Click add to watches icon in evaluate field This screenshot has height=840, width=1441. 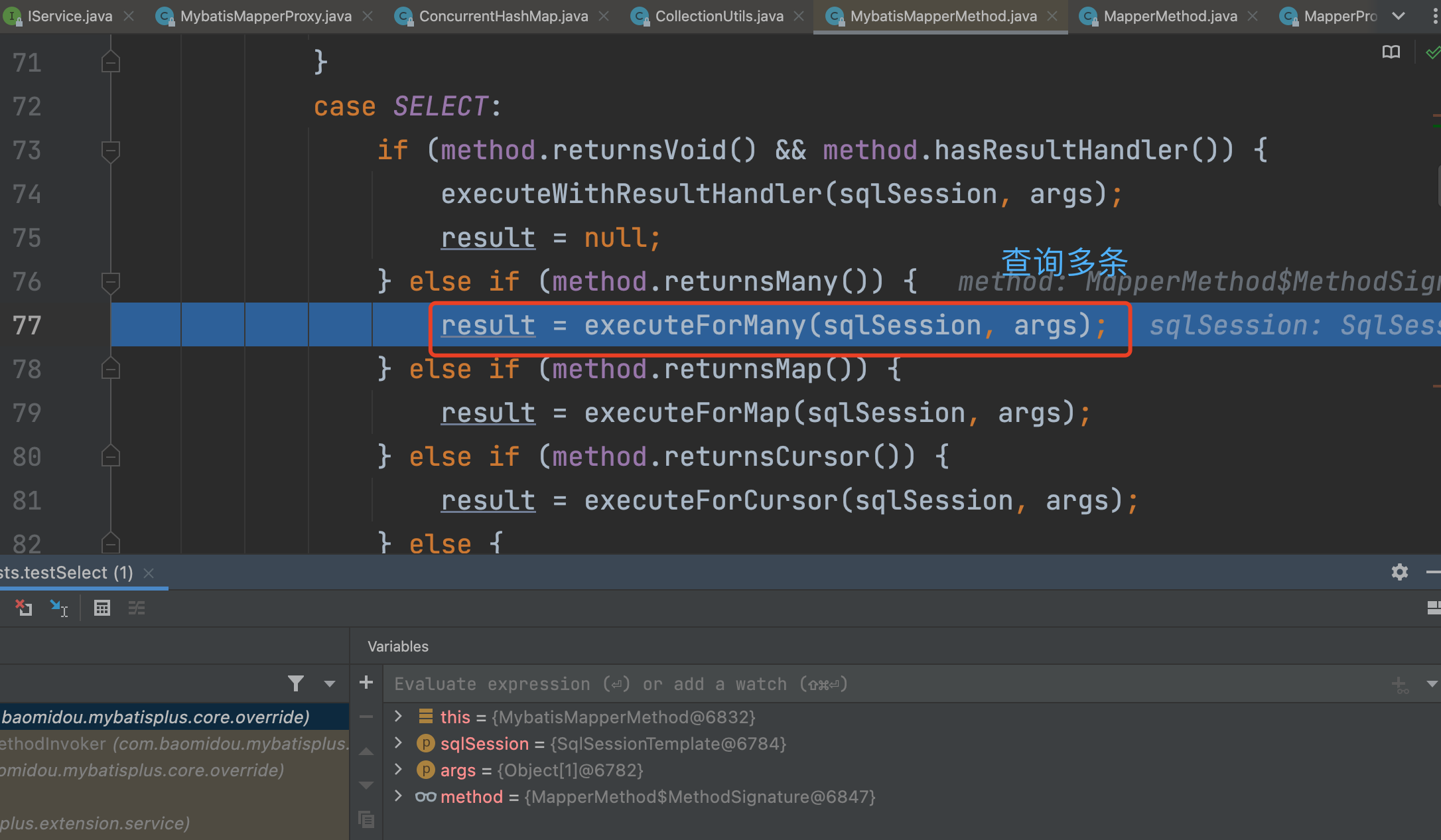point(1400,684)
